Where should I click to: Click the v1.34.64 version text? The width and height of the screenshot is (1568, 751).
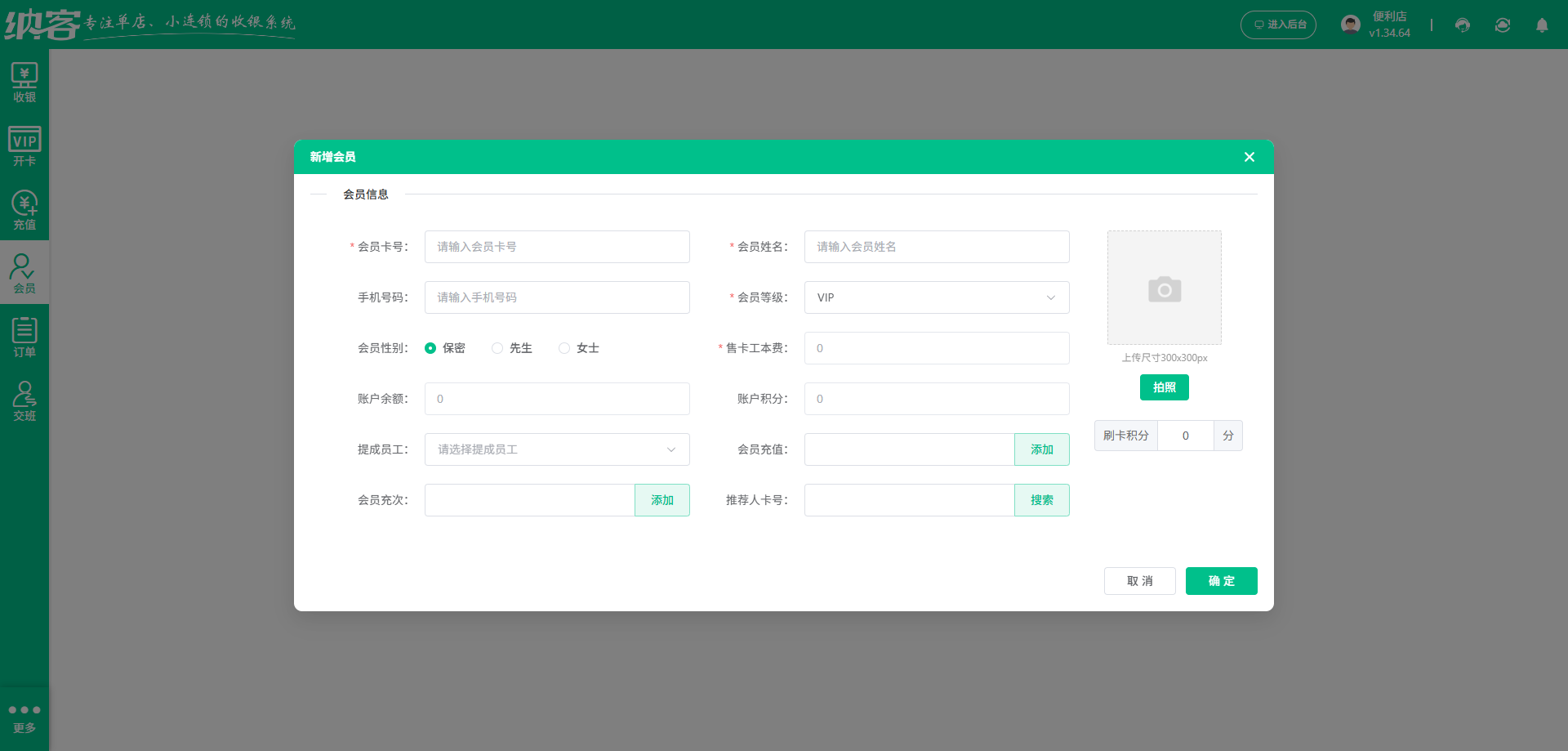click(x=1390, y=34)
